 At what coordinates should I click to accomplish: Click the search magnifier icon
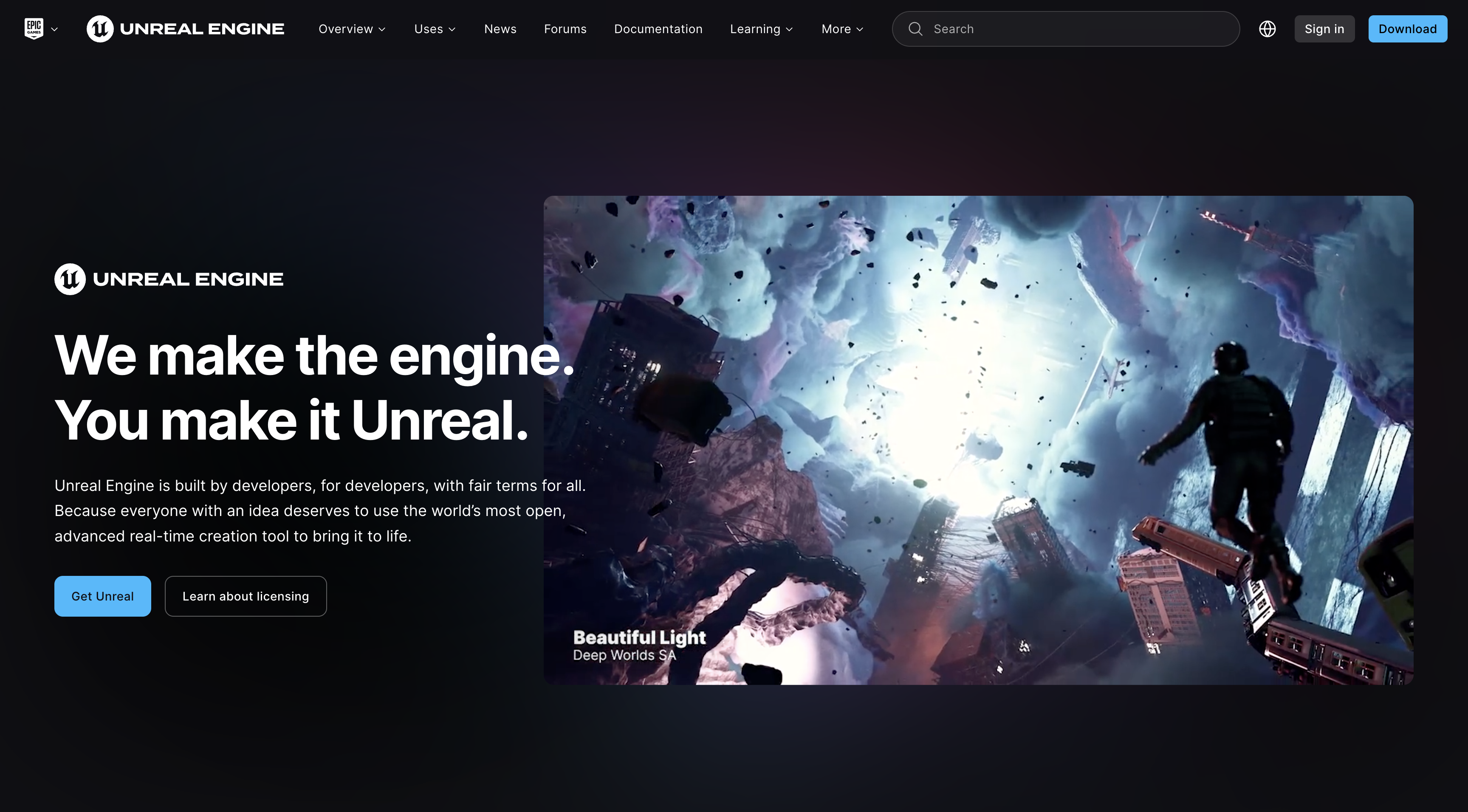915,29
